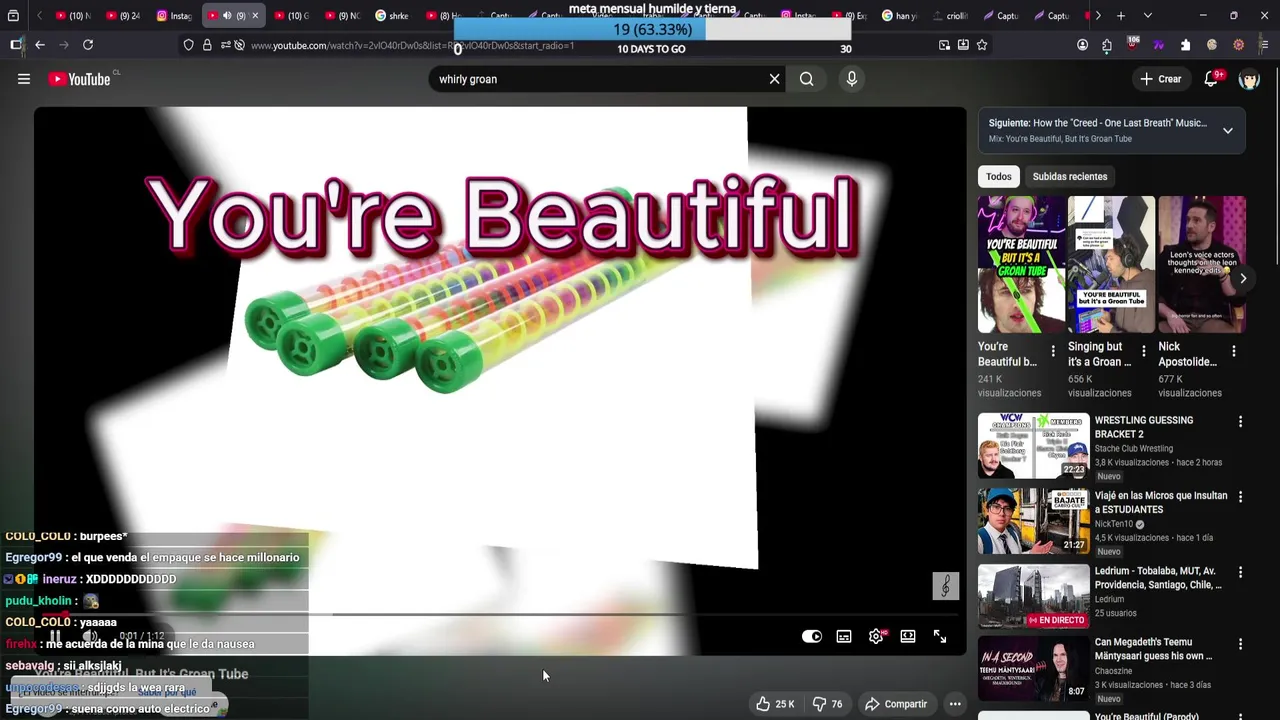Switch to the han y browser tab

click(x=900, y=16)
